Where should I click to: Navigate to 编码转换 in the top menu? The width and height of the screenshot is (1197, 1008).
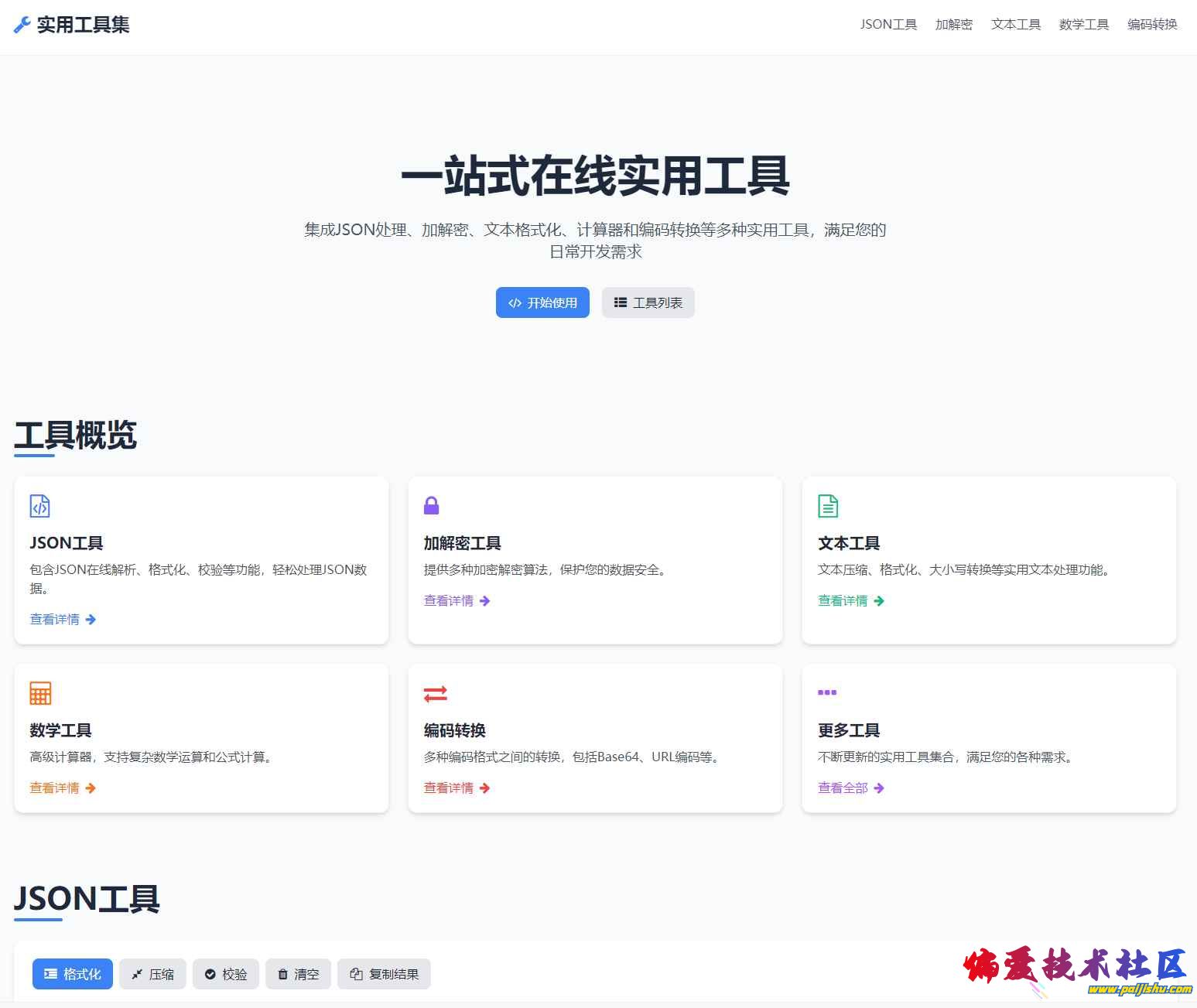point(1152,25)
